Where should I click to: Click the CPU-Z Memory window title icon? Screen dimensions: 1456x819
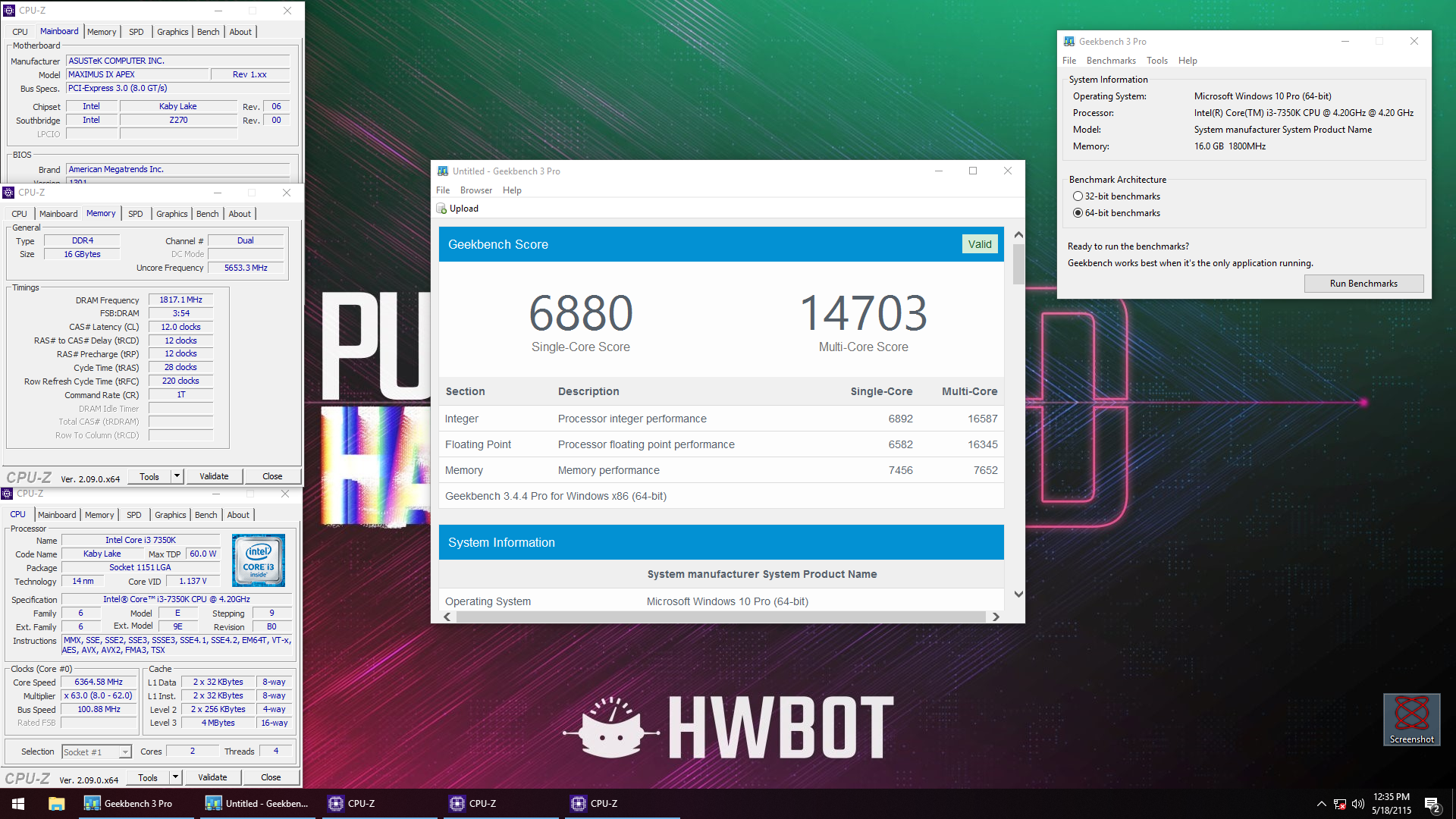(x=9, y=193)
